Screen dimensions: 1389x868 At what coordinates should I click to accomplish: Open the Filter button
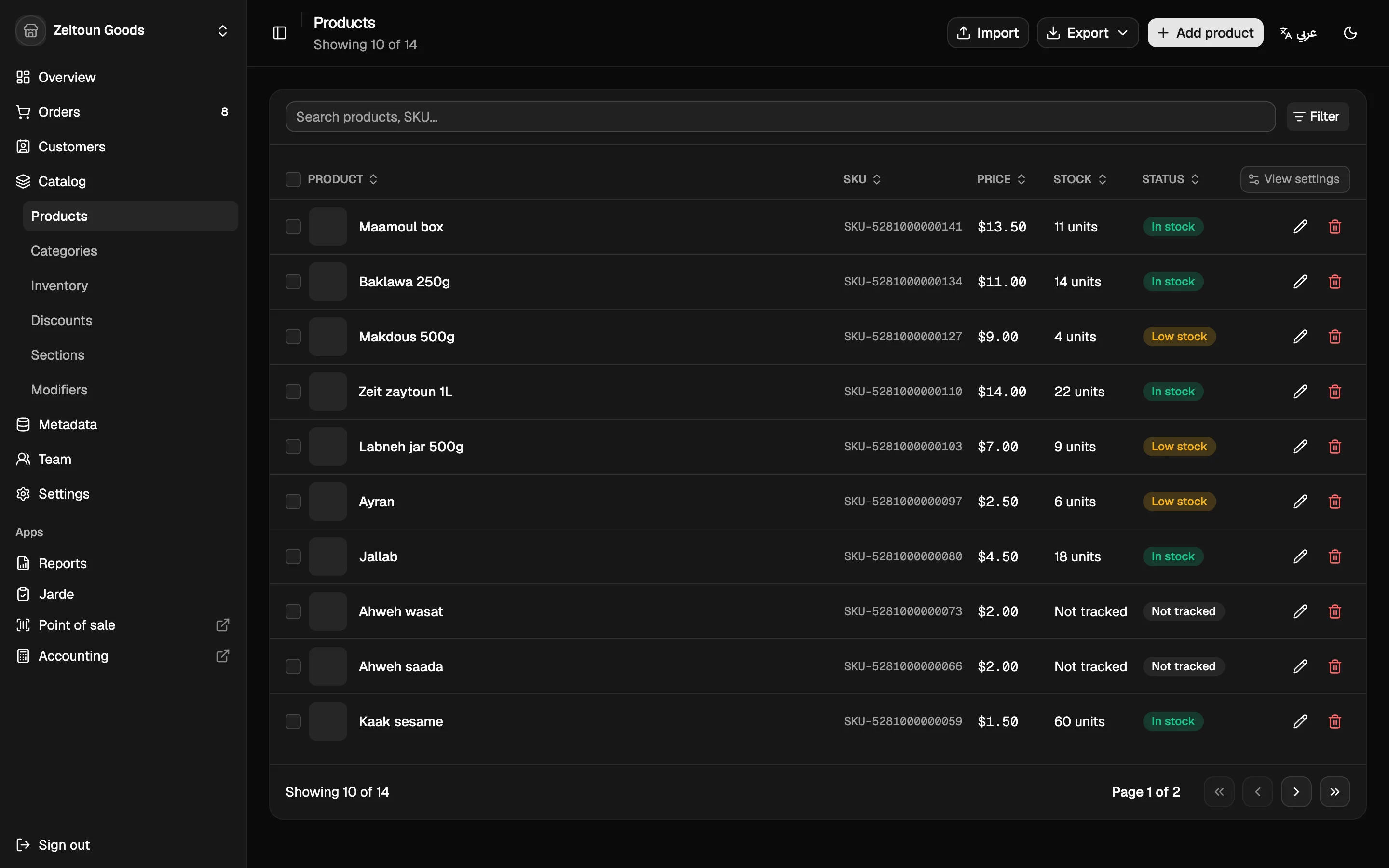pos(1317,117)
